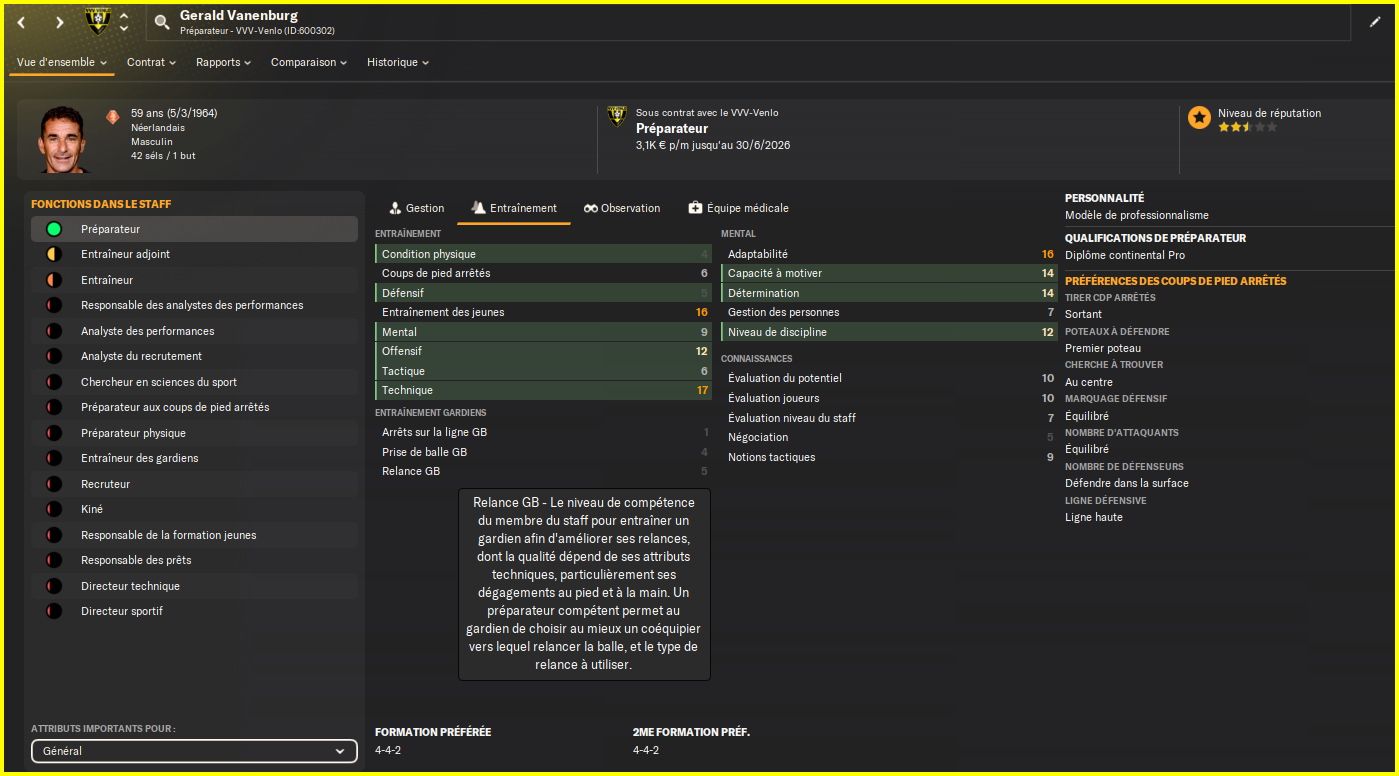Select the Préparateur staff role

194,229
